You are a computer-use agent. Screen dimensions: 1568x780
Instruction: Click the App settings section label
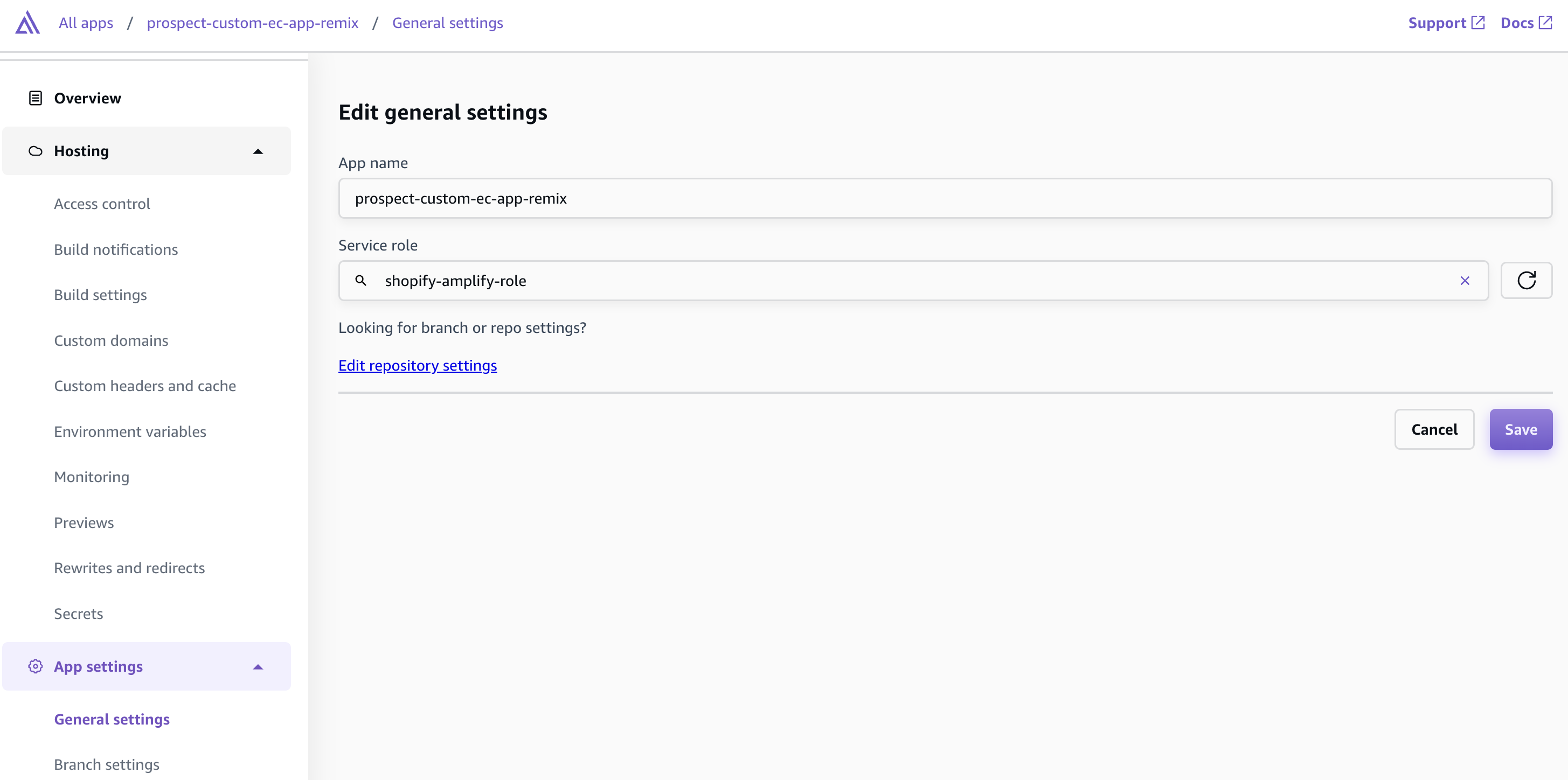coord(99,666)
